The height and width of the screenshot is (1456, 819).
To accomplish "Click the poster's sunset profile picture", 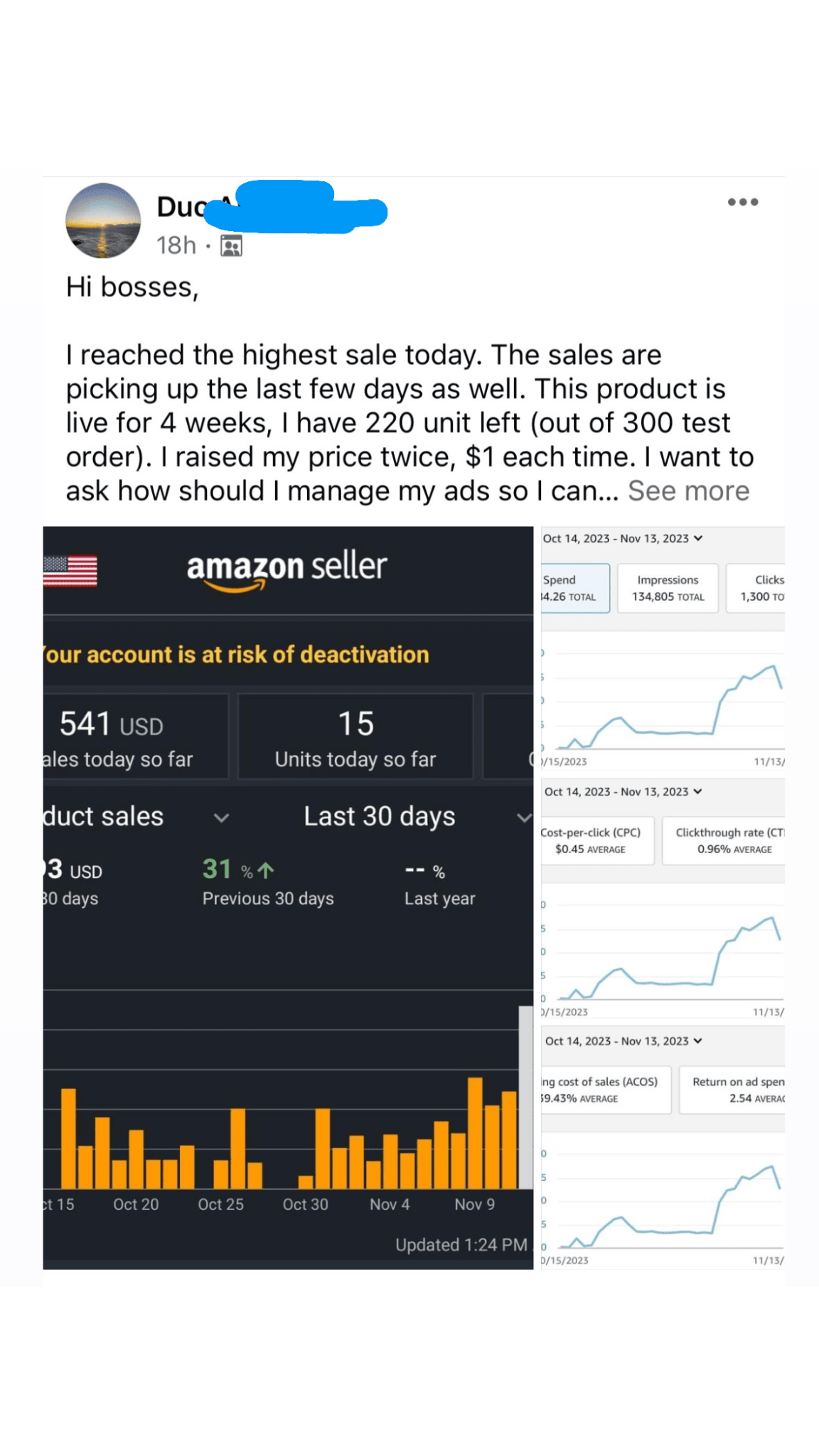I will [x=103, y=220].
